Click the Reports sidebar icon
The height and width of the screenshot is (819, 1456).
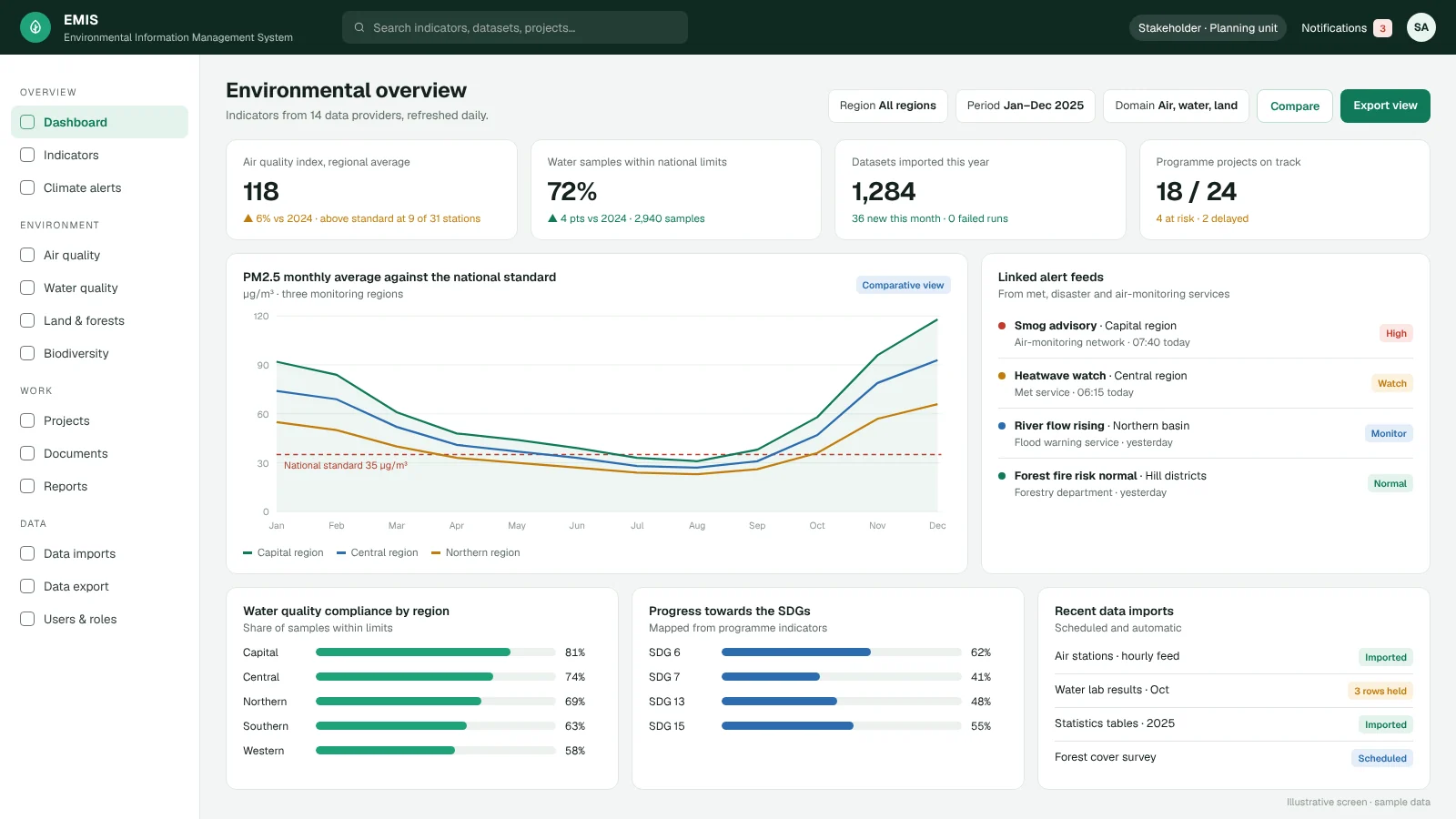point(27,486)
